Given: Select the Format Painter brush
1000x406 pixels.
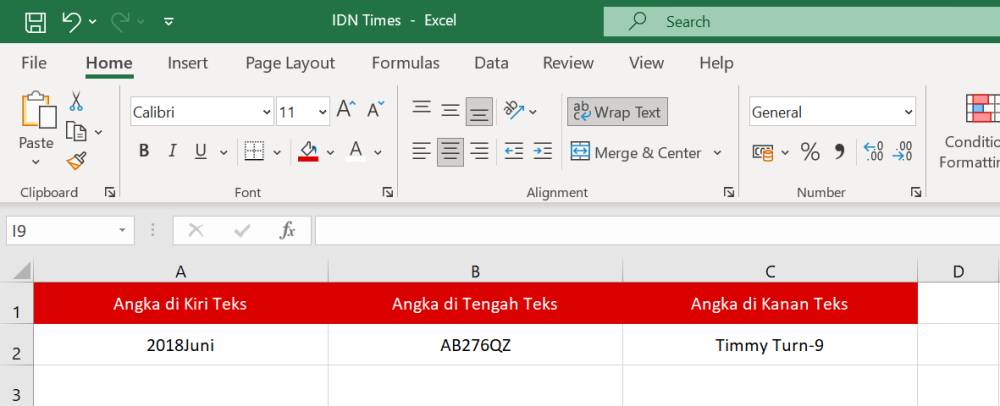Looking at the screenshot, I should pos(77,161).
